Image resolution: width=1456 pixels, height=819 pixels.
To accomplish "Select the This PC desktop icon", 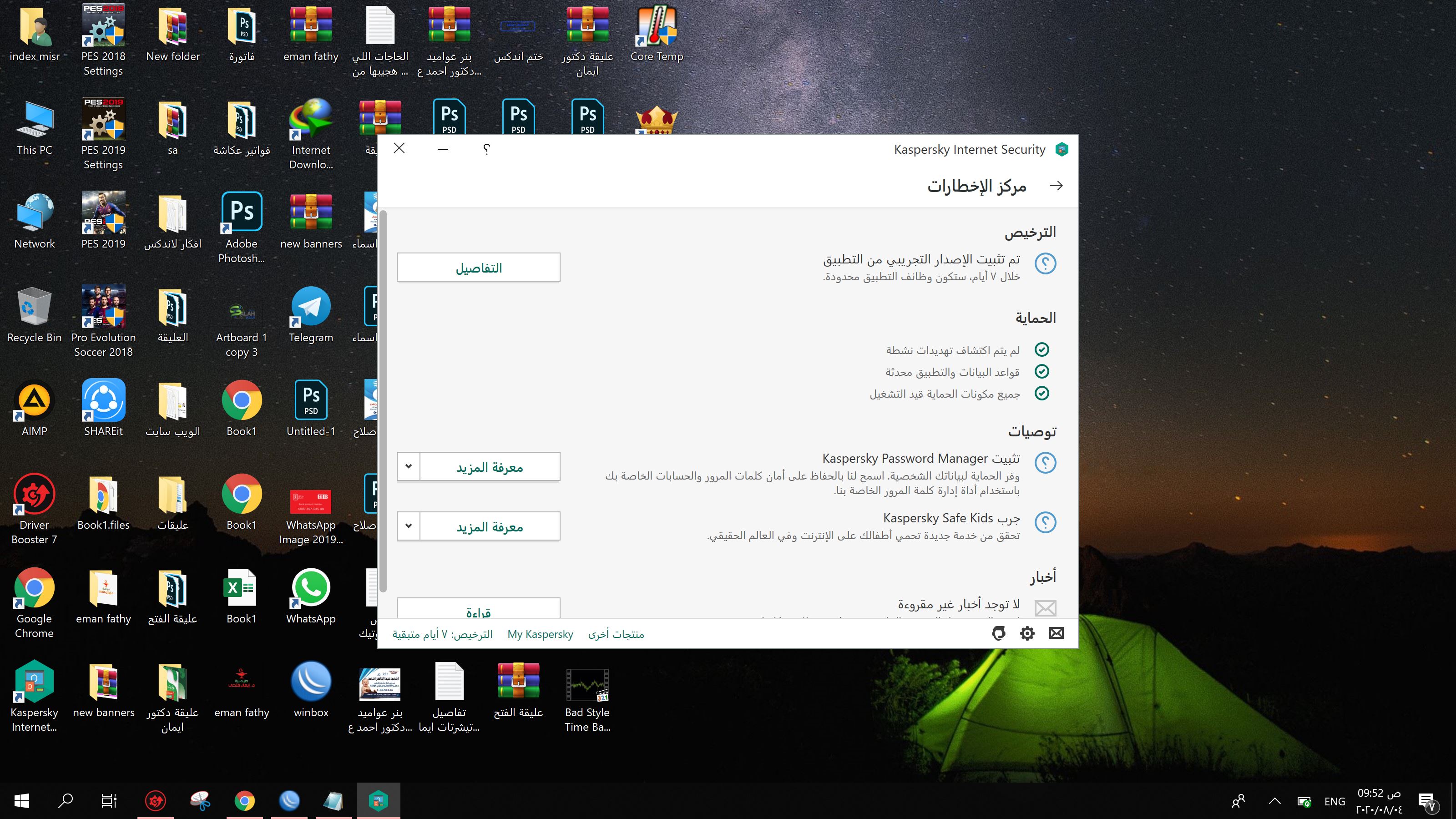I will click(34, 127).
